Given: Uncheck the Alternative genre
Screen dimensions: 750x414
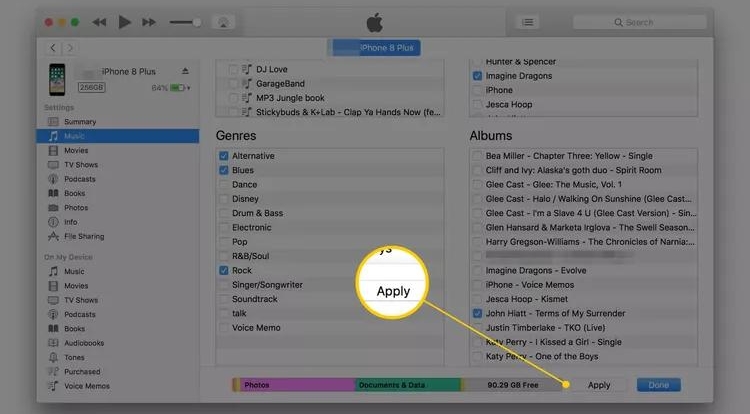Looking at the screenshot, I should coord(223,156).
